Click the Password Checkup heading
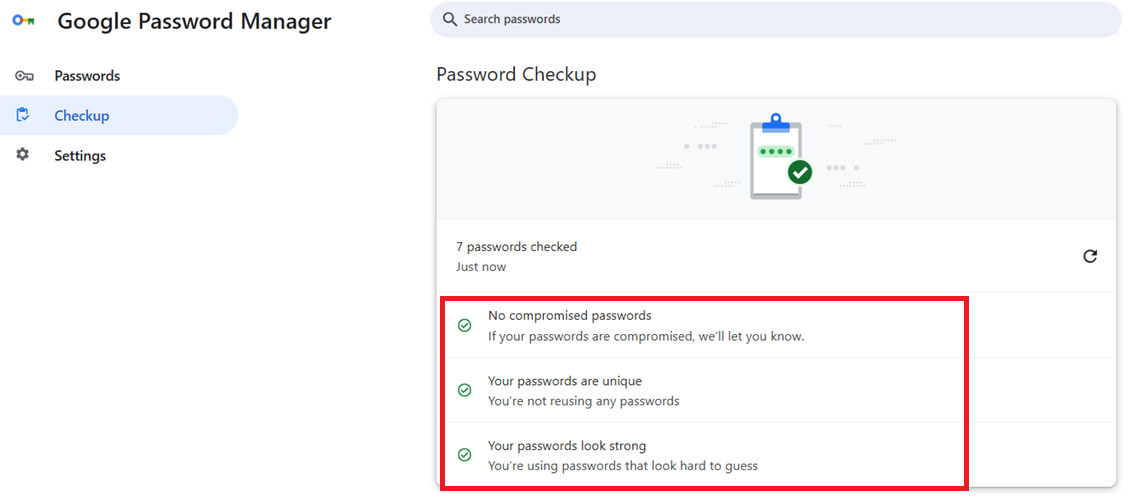The image size is (1129, 497). [516, 75]
